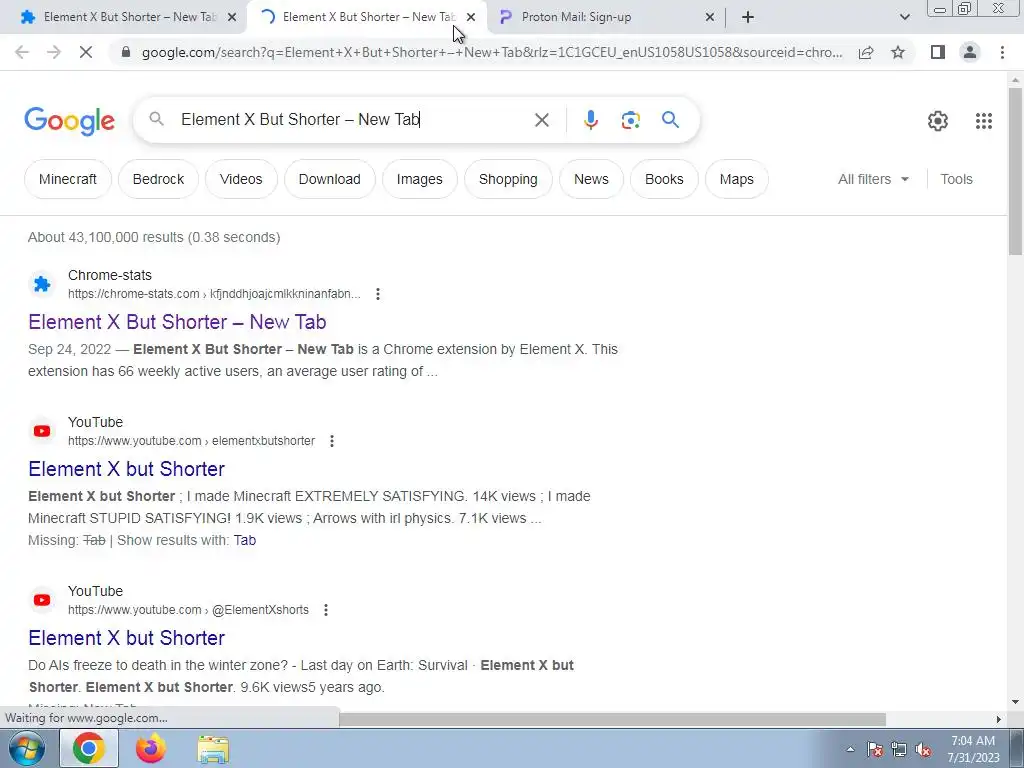Close the first Element X But Shorter tab
Image resolution: width=1024 pixels, height=768 pixels.
coord(232,17)
